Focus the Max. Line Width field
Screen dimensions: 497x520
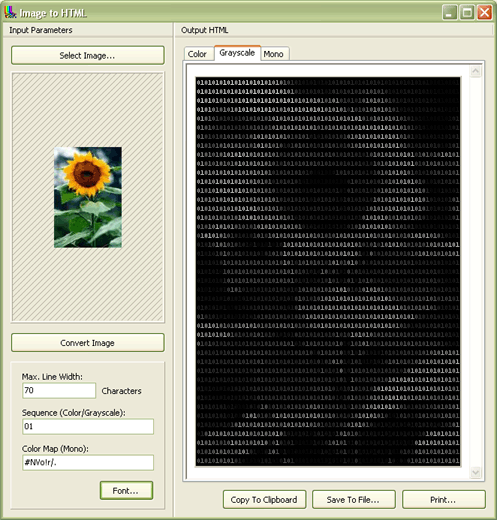[x=59, y=390]
